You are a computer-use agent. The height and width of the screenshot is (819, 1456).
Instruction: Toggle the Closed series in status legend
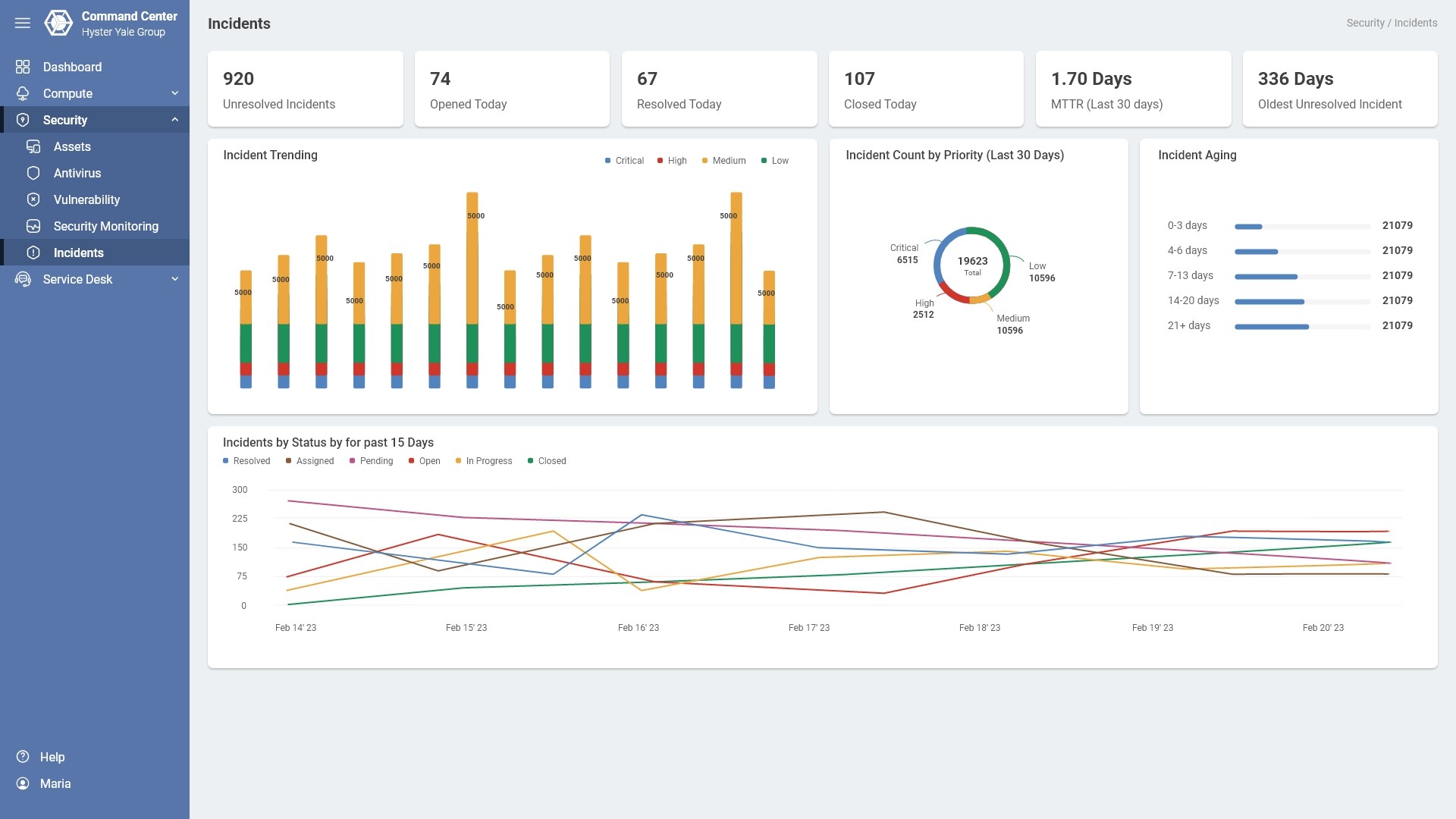pyautogui.click(x=547, y=461)
